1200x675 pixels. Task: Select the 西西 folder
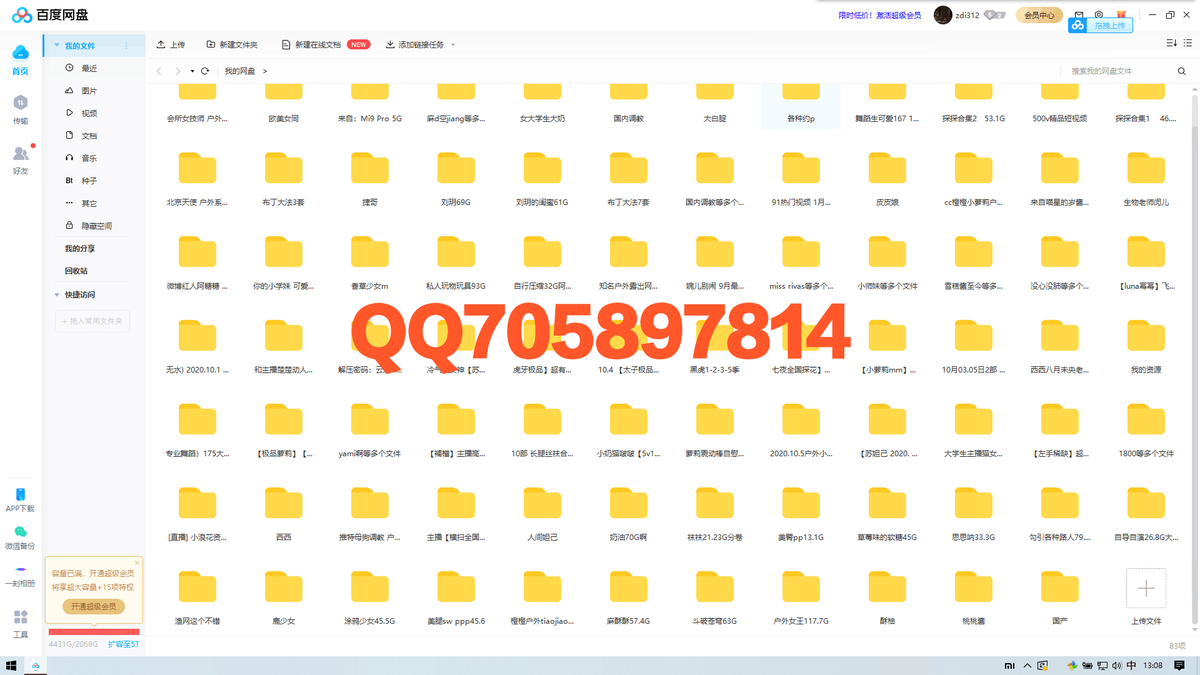pos(284,514)
